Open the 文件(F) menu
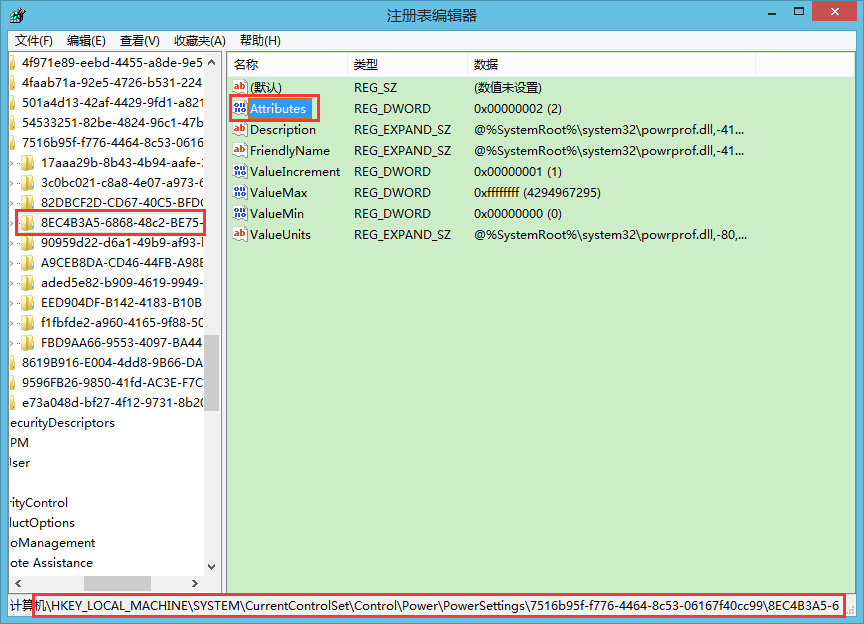864x624 pixels. [34, 40]
